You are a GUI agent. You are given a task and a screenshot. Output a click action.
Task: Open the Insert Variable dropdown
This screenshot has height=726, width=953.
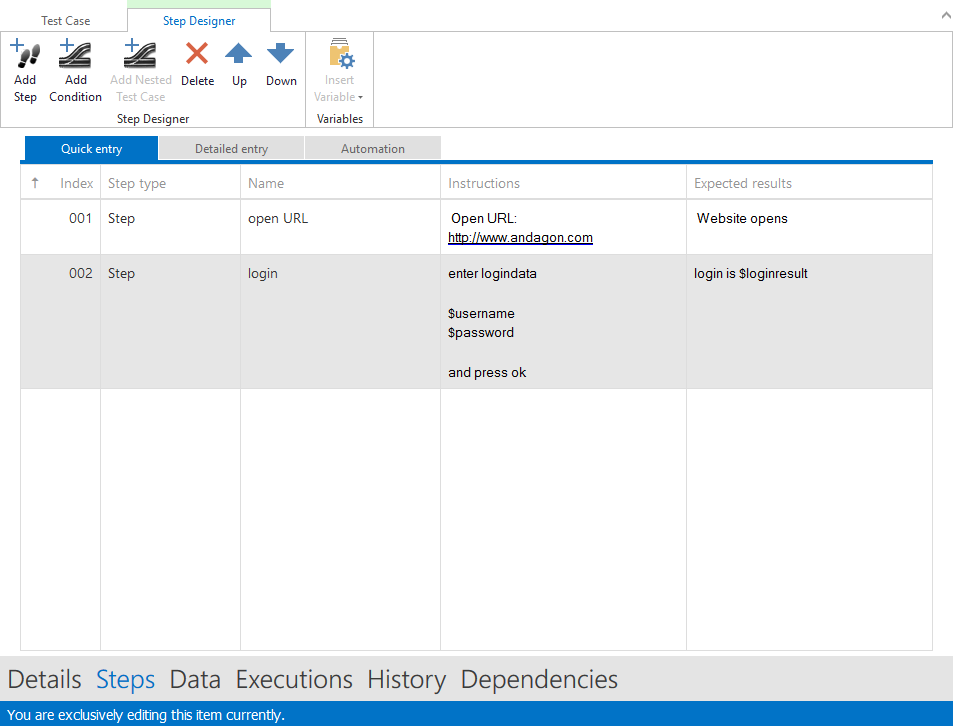coord(339,70)
